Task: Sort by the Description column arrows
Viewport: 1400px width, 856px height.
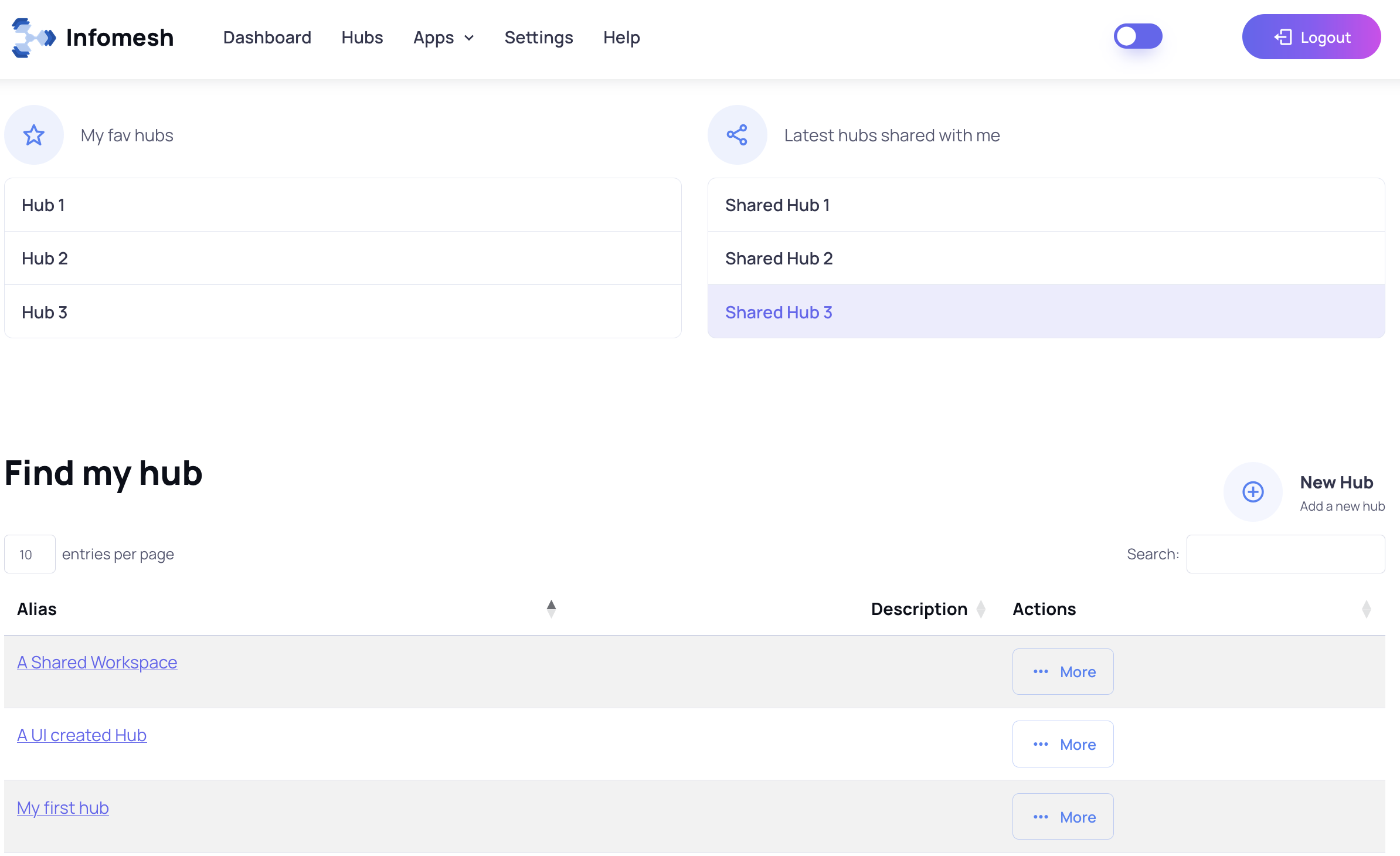Action: click(981, 609)
